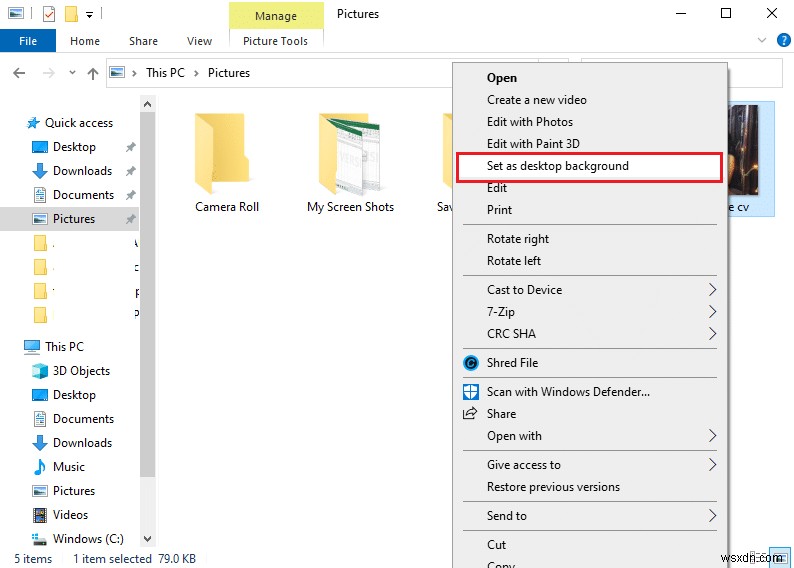Click the Shred File icon in context menu
This screenshot has width=794, height=568.
tap(470, 363)
